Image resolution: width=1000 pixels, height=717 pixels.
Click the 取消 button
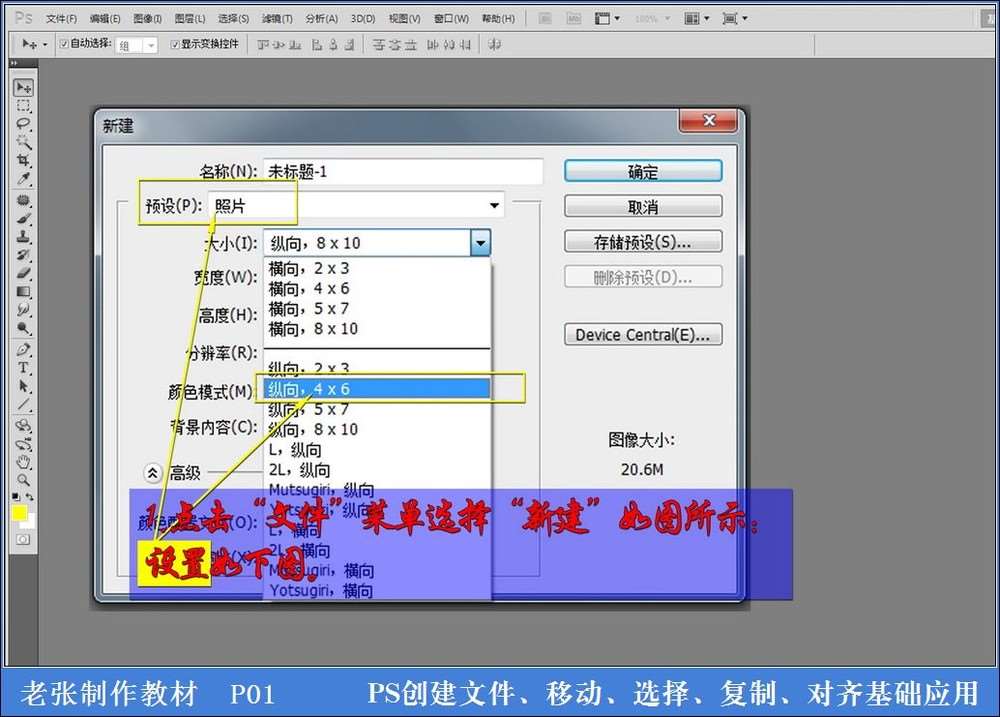[643, 207]
